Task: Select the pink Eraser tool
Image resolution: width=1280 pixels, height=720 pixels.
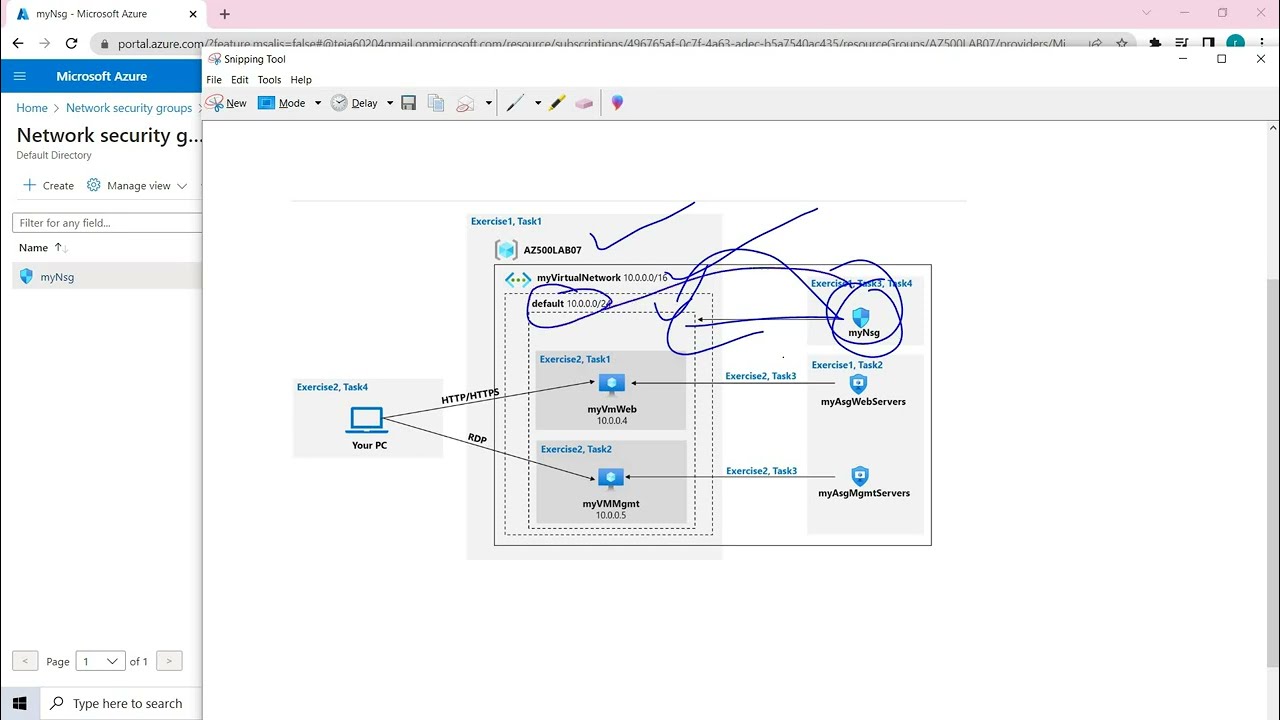Action: click(x=584, y=103)
